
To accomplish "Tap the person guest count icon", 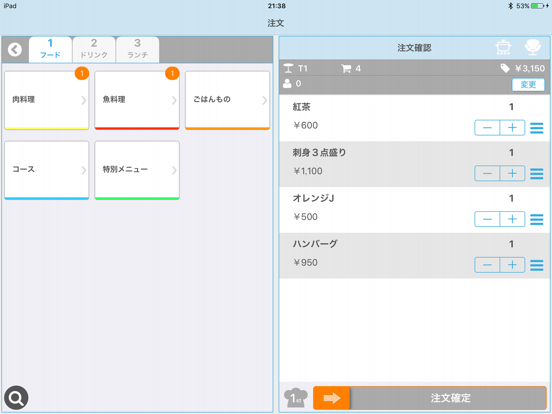I will (287, 84).
